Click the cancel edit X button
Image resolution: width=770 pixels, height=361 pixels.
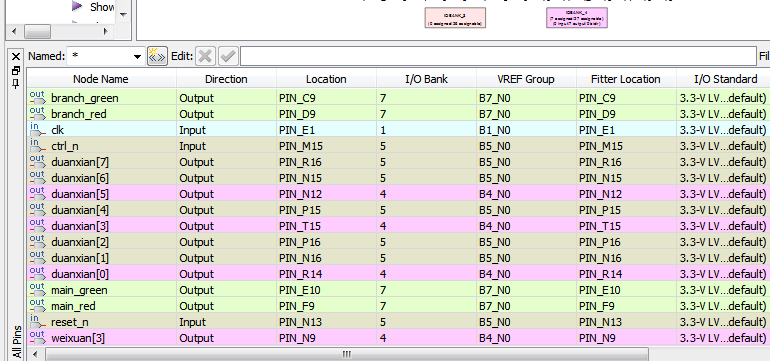pyautogui.click(x=205, y=56)
